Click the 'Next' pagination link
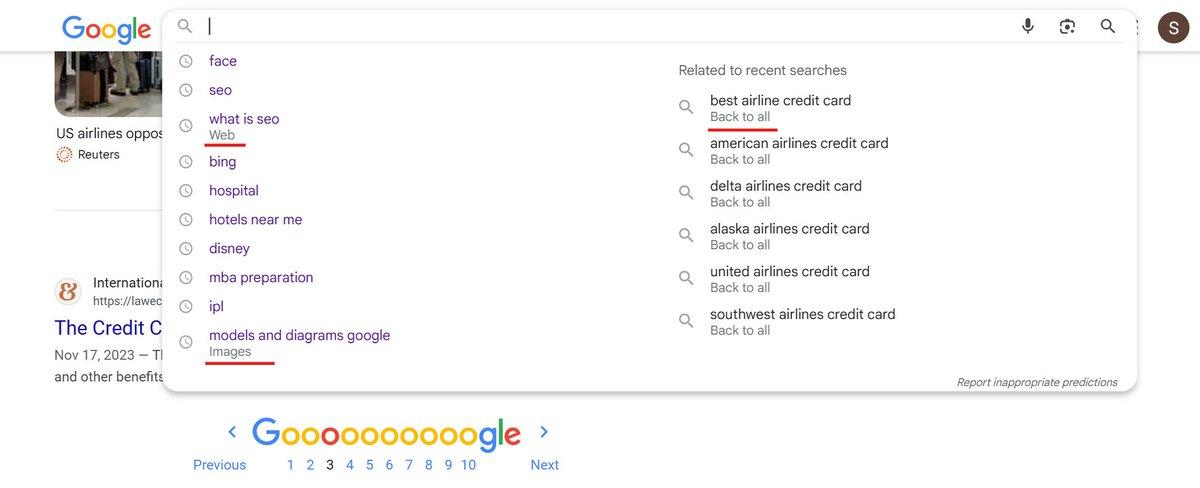This screenshot has height=488, width=1200. (545, 465)
